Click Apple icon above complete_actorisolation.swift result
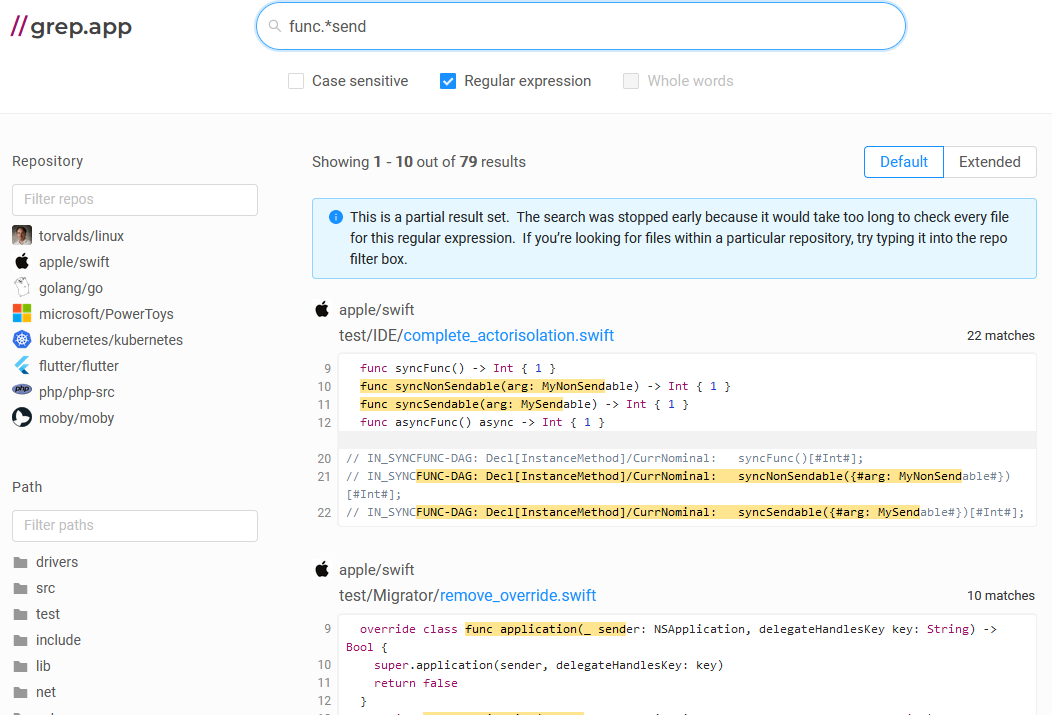Viewport: 1052px width, 715px height. [x=322, y=309]
